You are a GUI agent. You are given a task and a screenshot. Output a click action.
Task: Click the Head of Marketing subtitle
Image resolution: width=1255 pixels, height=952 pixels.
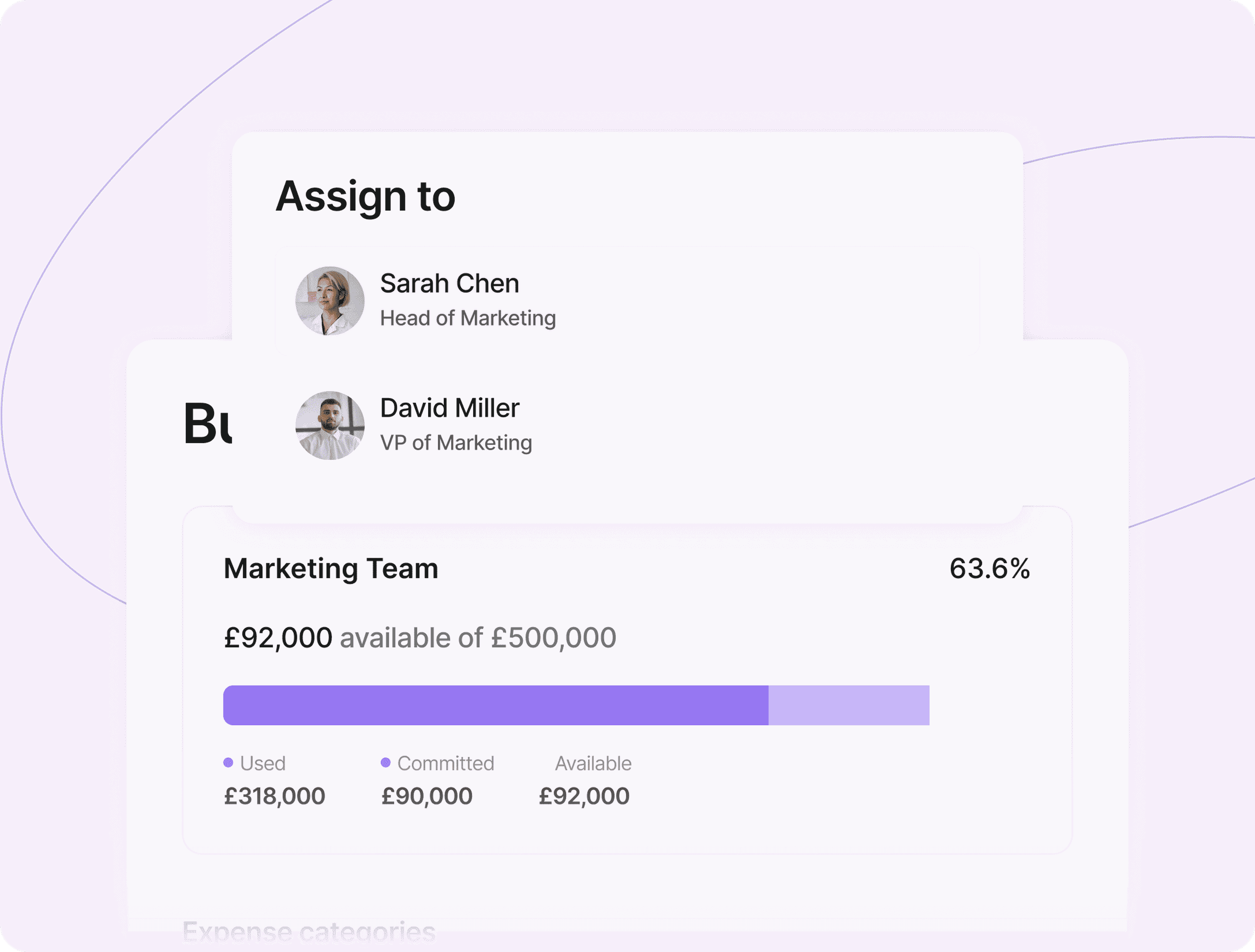pyautogui.click(x=468, y=318)
